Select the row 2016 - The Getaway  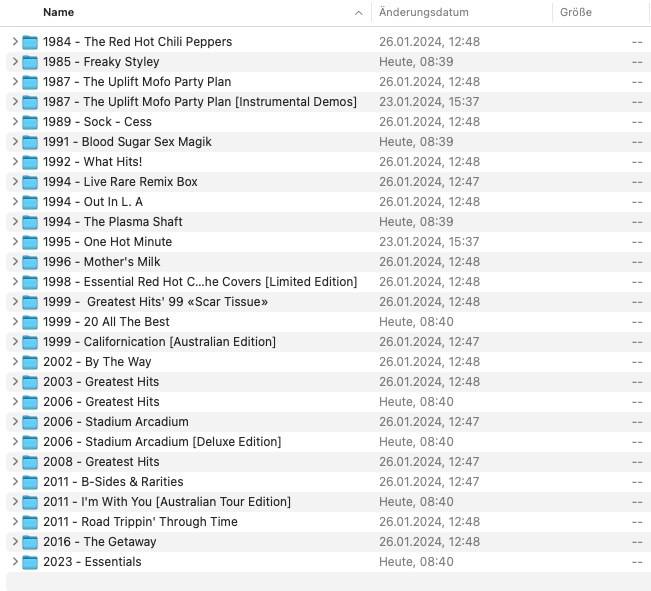click(328, 542)
